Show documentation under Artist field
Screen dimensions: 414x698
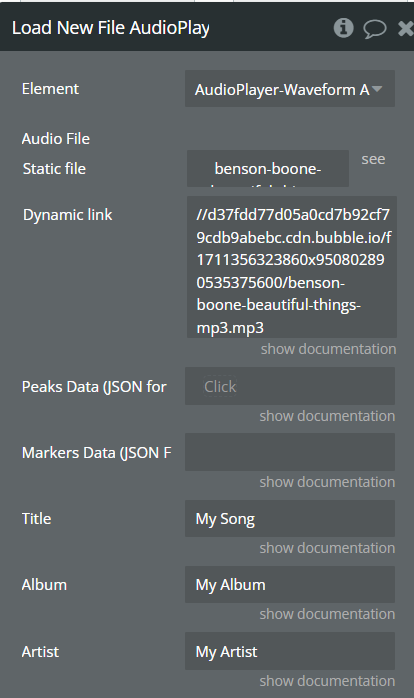(x=327, y=681)
